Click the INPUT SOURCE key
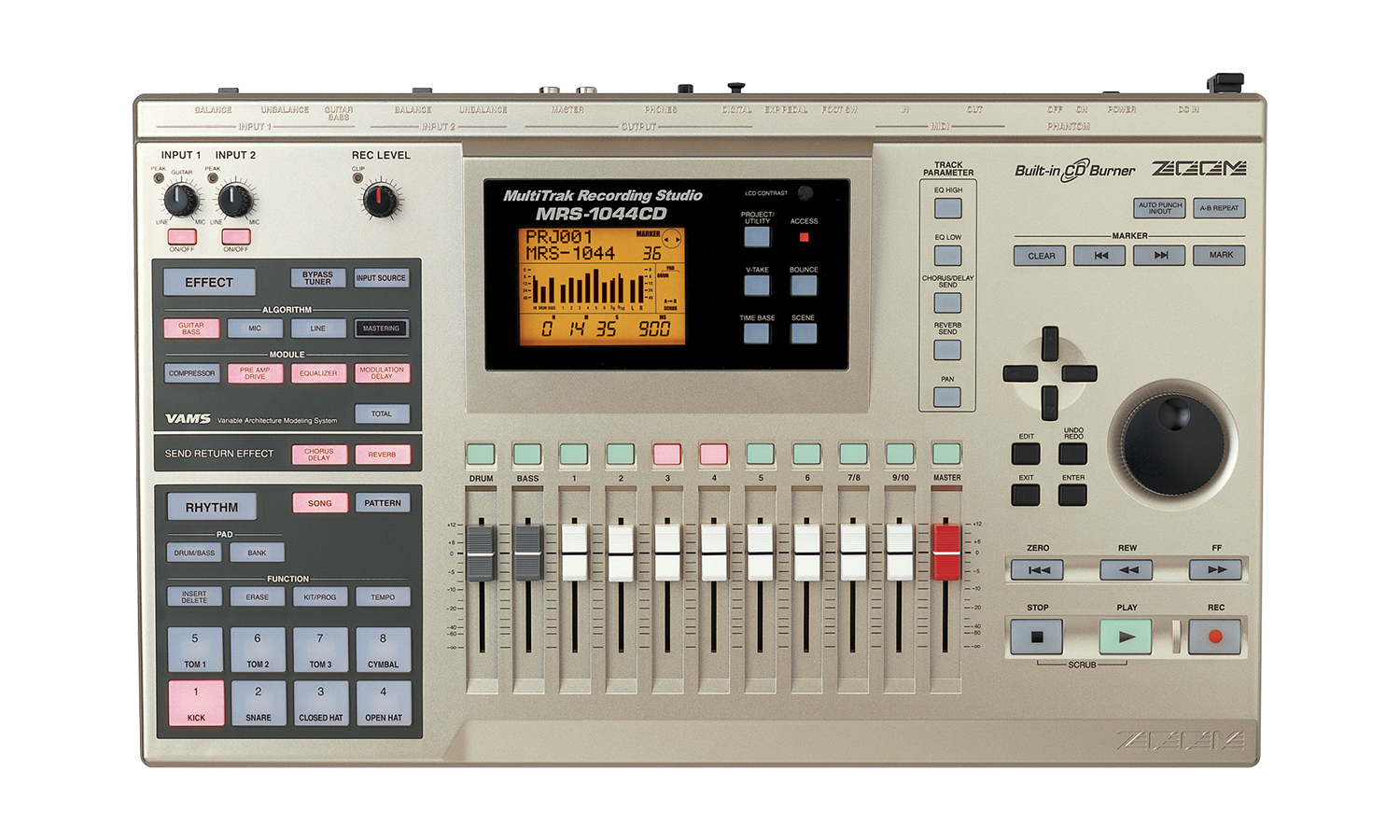The width and height of the screenshot is (1400, 840). (381, 278)
